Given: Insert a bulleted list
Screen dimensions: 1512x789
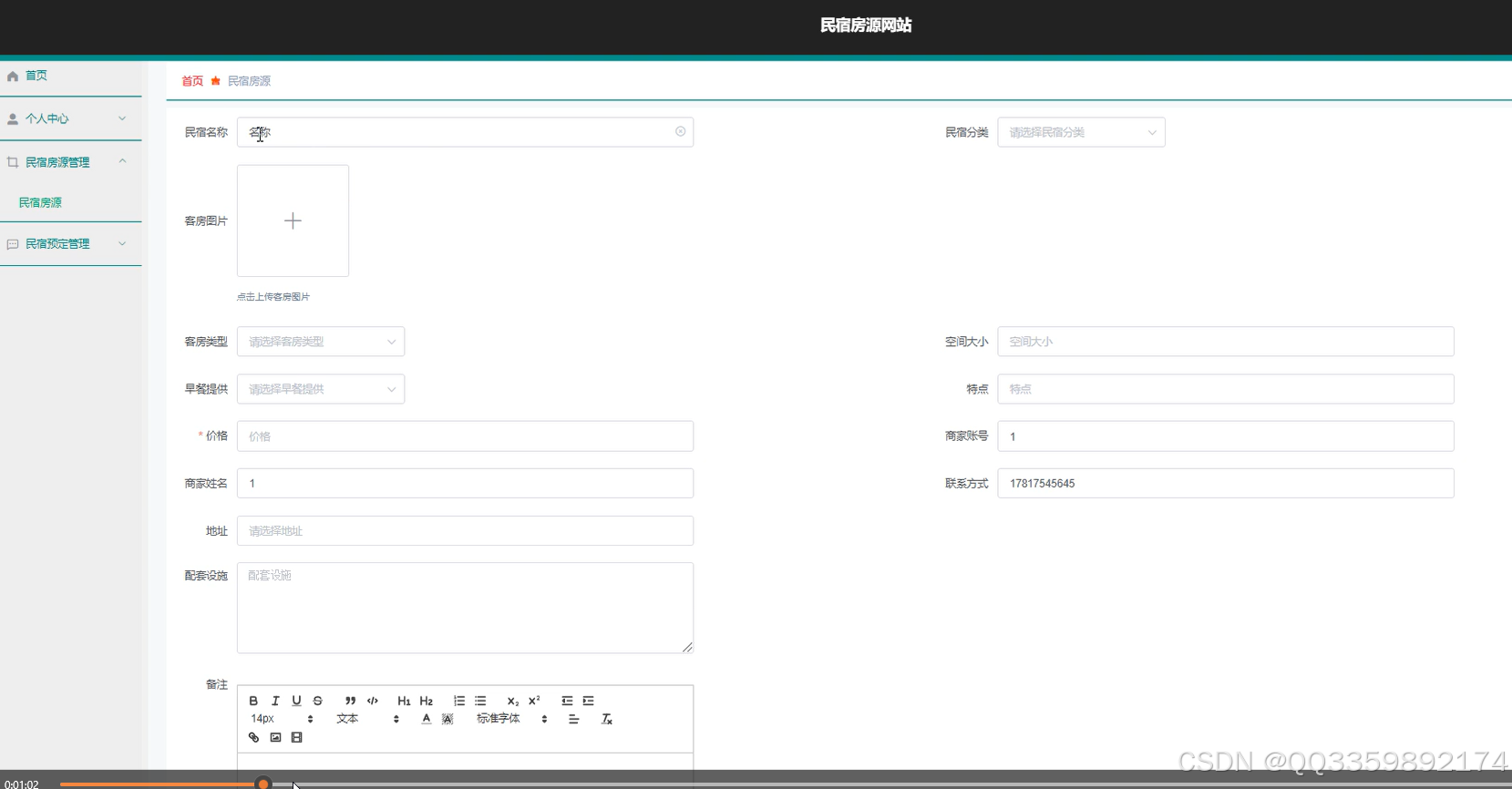Looking at the screenshot, I should click(480, 701).
